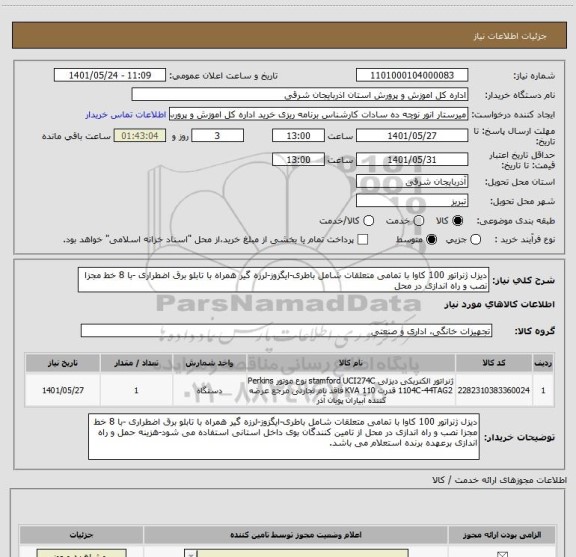The height and width of the screenshot is (557, 576).
Task: Click the ردیف column header
Action: point(543,363)
